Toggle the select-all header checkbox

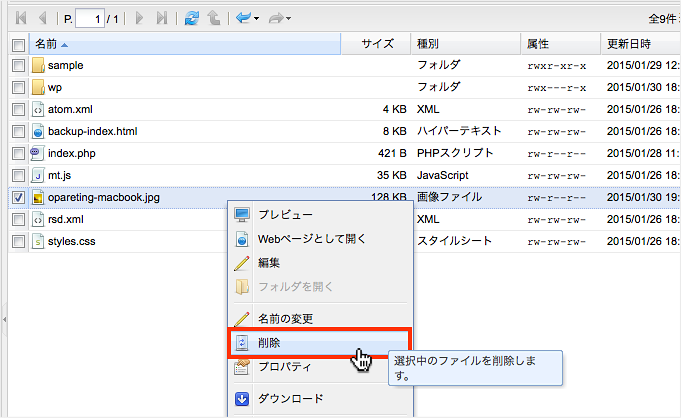coord(18,45)
